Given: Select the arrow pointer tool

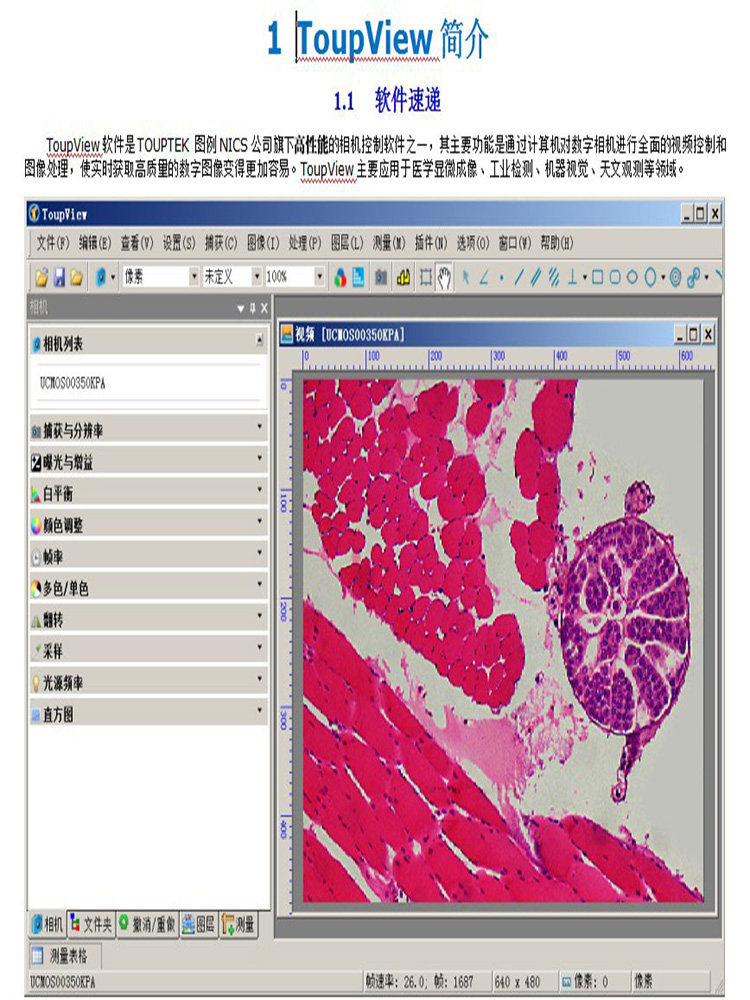Looking at the screenshot, I should tap(466, 277).
